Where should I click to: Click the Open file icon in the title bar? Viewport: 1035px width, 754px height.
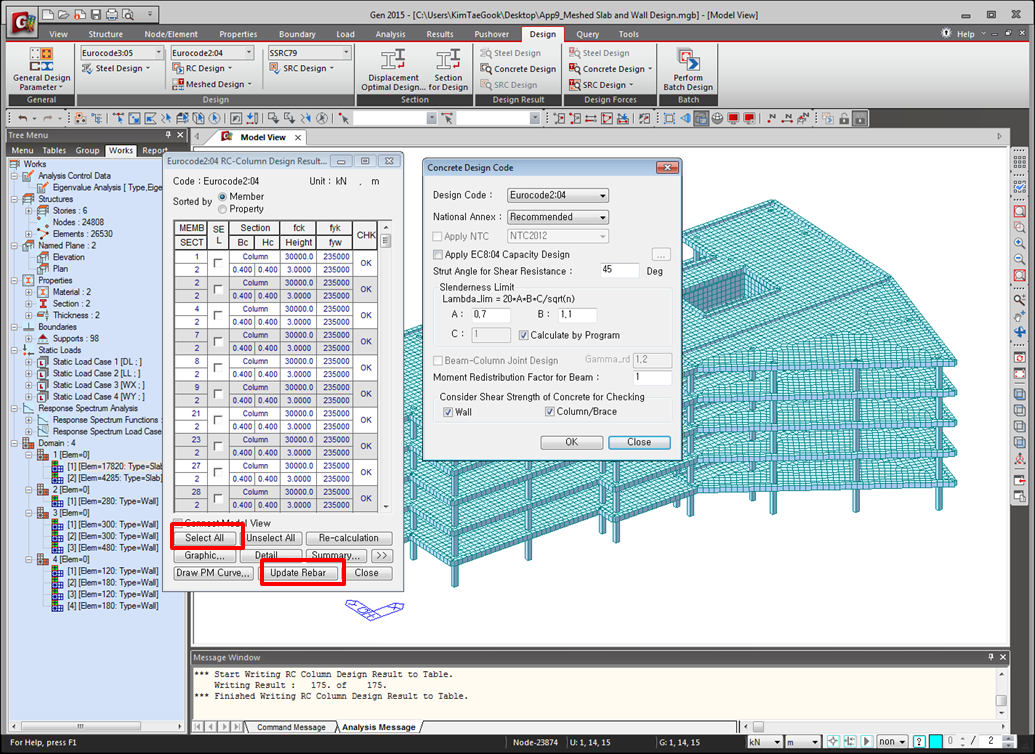63,14
